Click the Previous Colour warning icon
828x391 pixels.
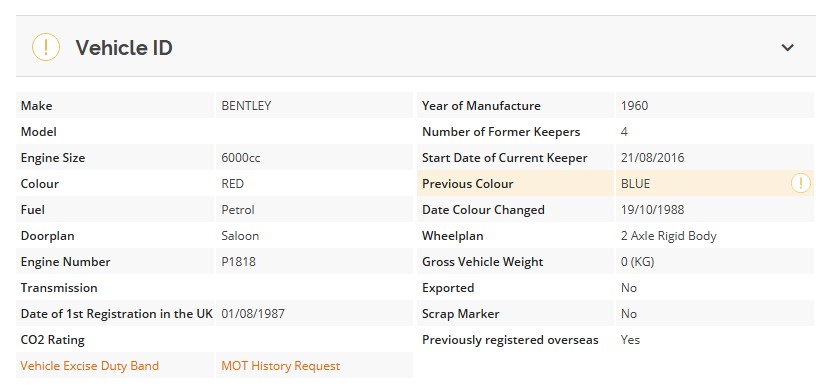click(x=801, y=184)
